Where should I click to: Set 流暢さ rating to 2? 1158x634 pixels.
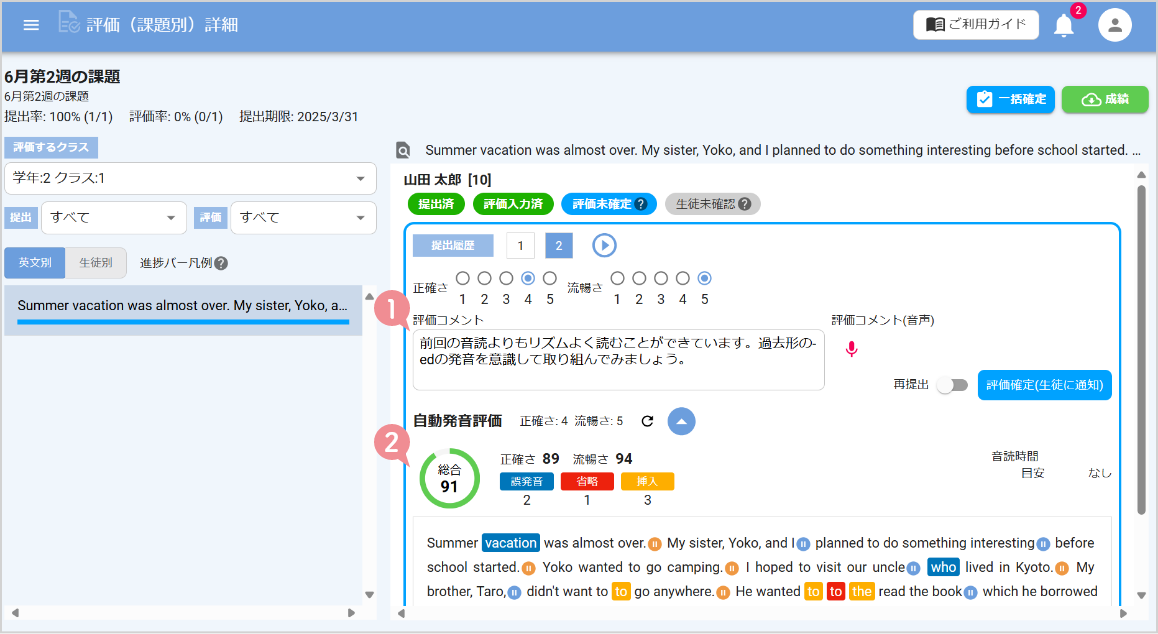pyautogui.click(x=640, y=279)
